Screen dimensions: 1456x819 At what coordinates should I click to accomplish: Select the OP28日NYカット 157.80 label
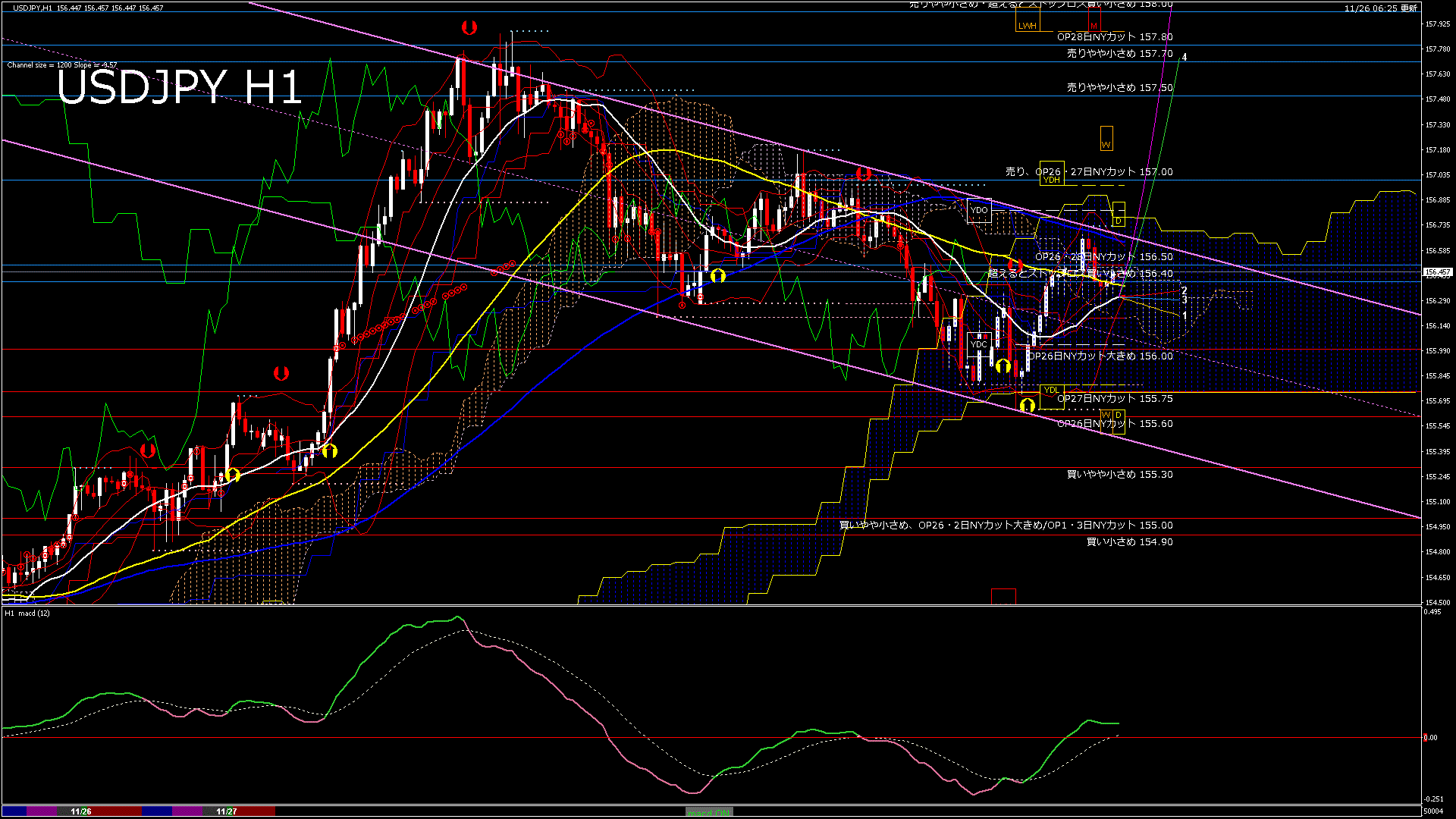point(1115,36)
